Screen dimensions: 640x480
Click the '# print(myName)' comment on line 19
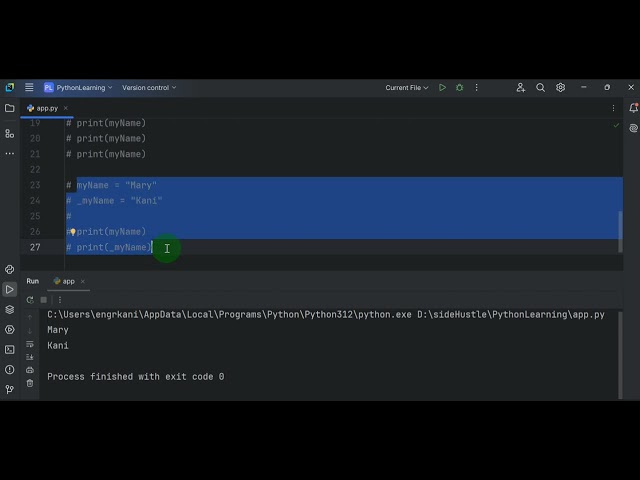[106, 123]
